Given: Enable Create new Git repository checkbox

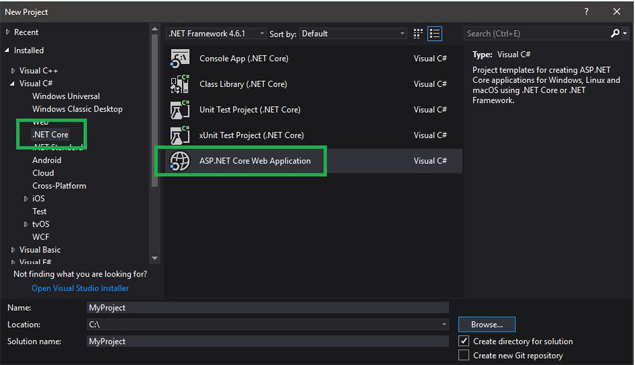Looking at the screenshot, I should [464, 355].
